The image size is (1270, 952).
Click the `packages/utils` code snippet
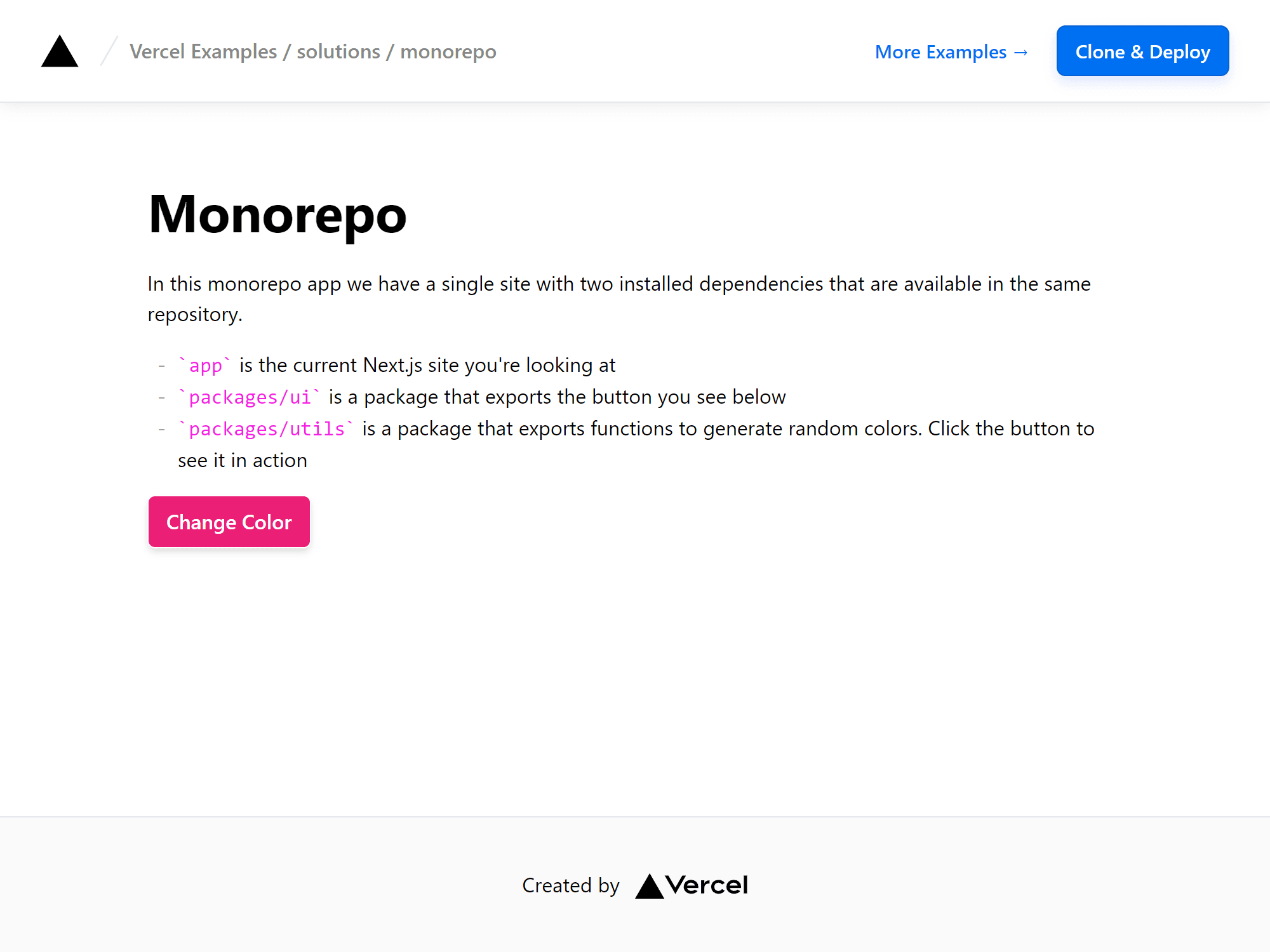pos(266,428)
